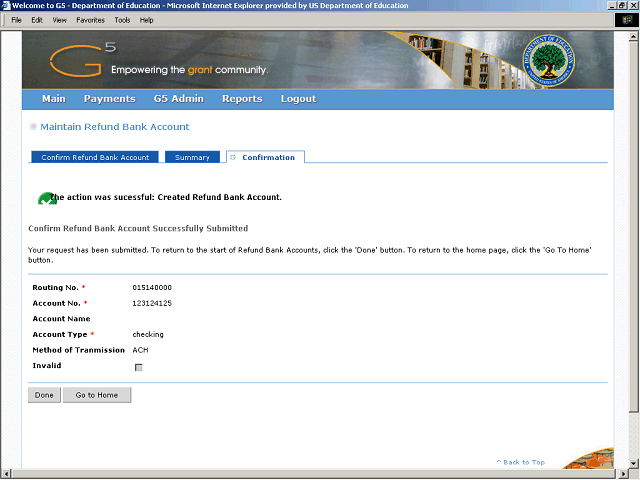Image resolution: width=640 pixels, height=480 pixels.
Task: Click the Confirm Refund Bank Account Successfully Submitted text
Action: (x=138, y=229)
